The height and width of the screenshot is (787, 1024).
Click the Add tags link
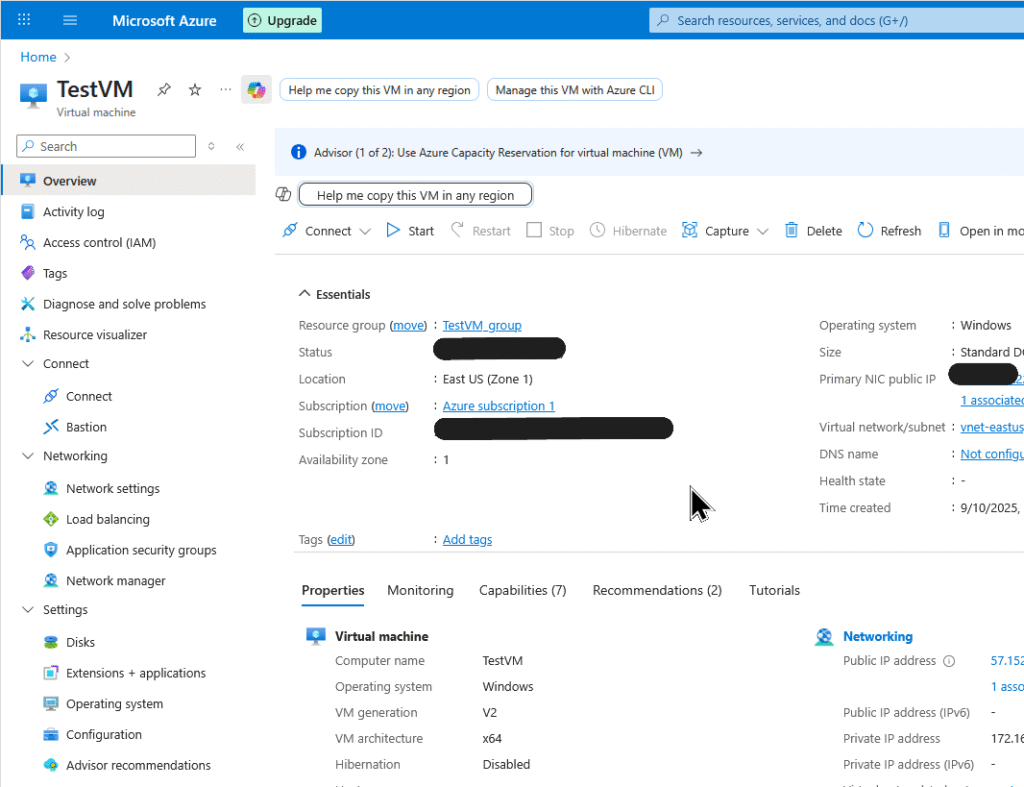(467, 540)
